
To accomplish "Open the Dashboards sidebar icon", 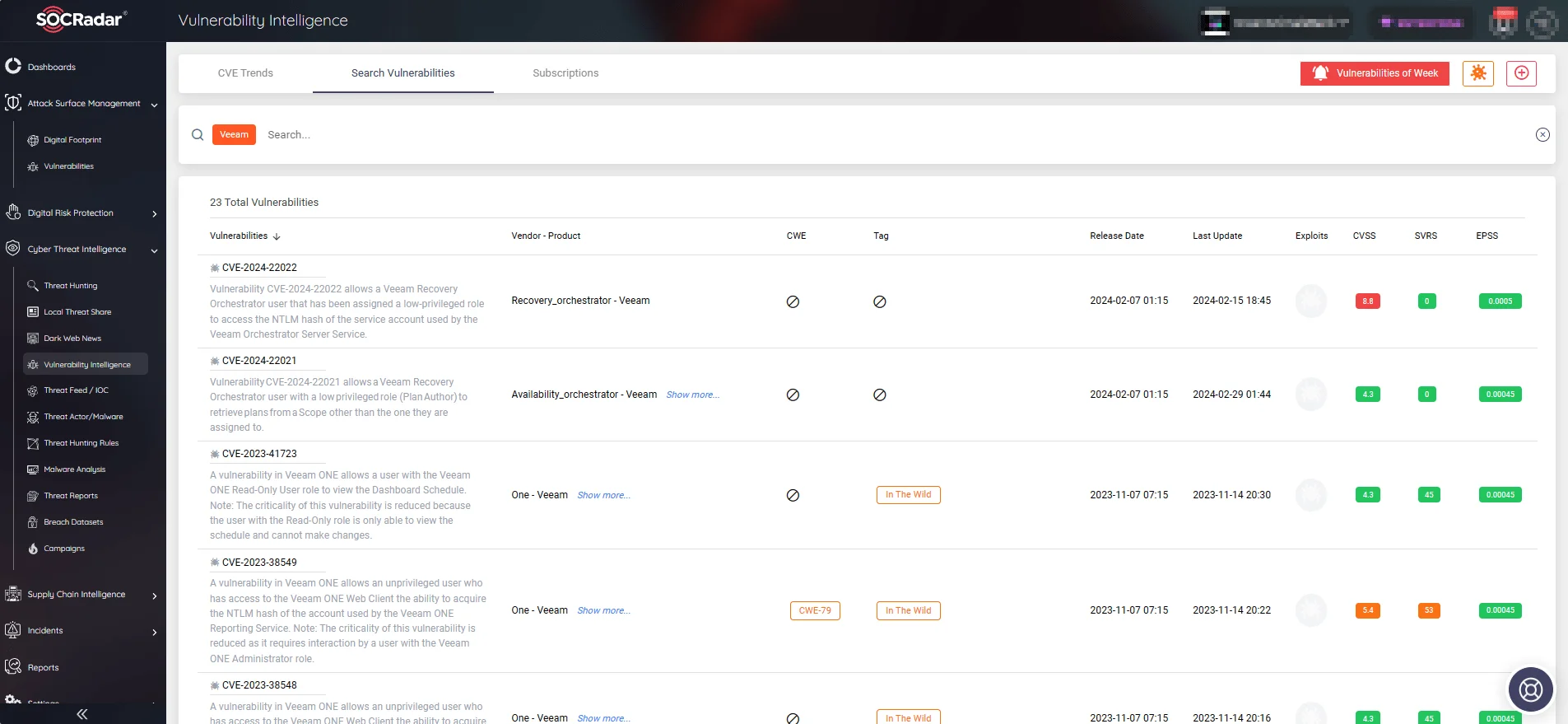I will [x=13, y=66].
